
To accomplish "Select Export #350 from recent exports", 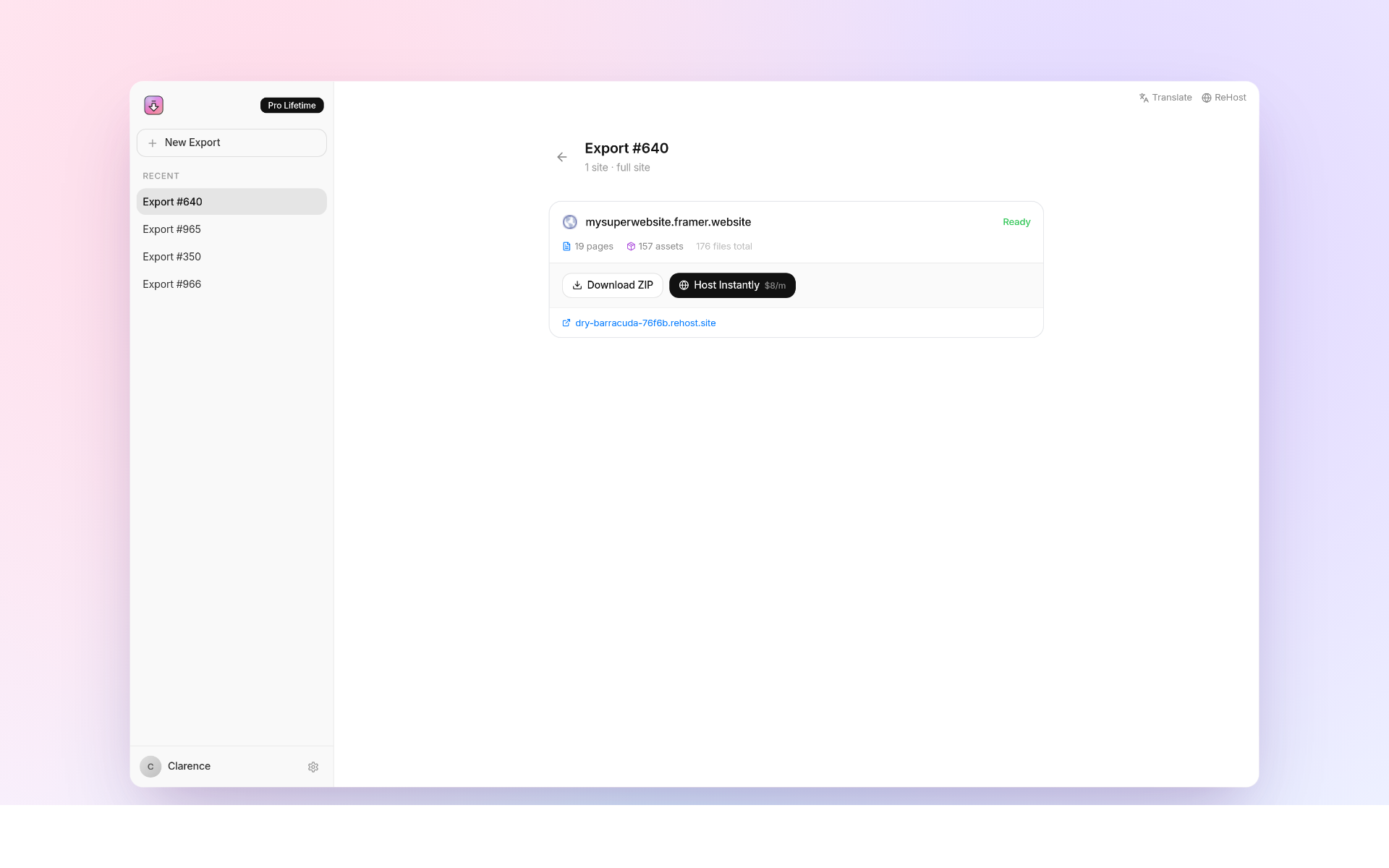I will pos(171,257).
